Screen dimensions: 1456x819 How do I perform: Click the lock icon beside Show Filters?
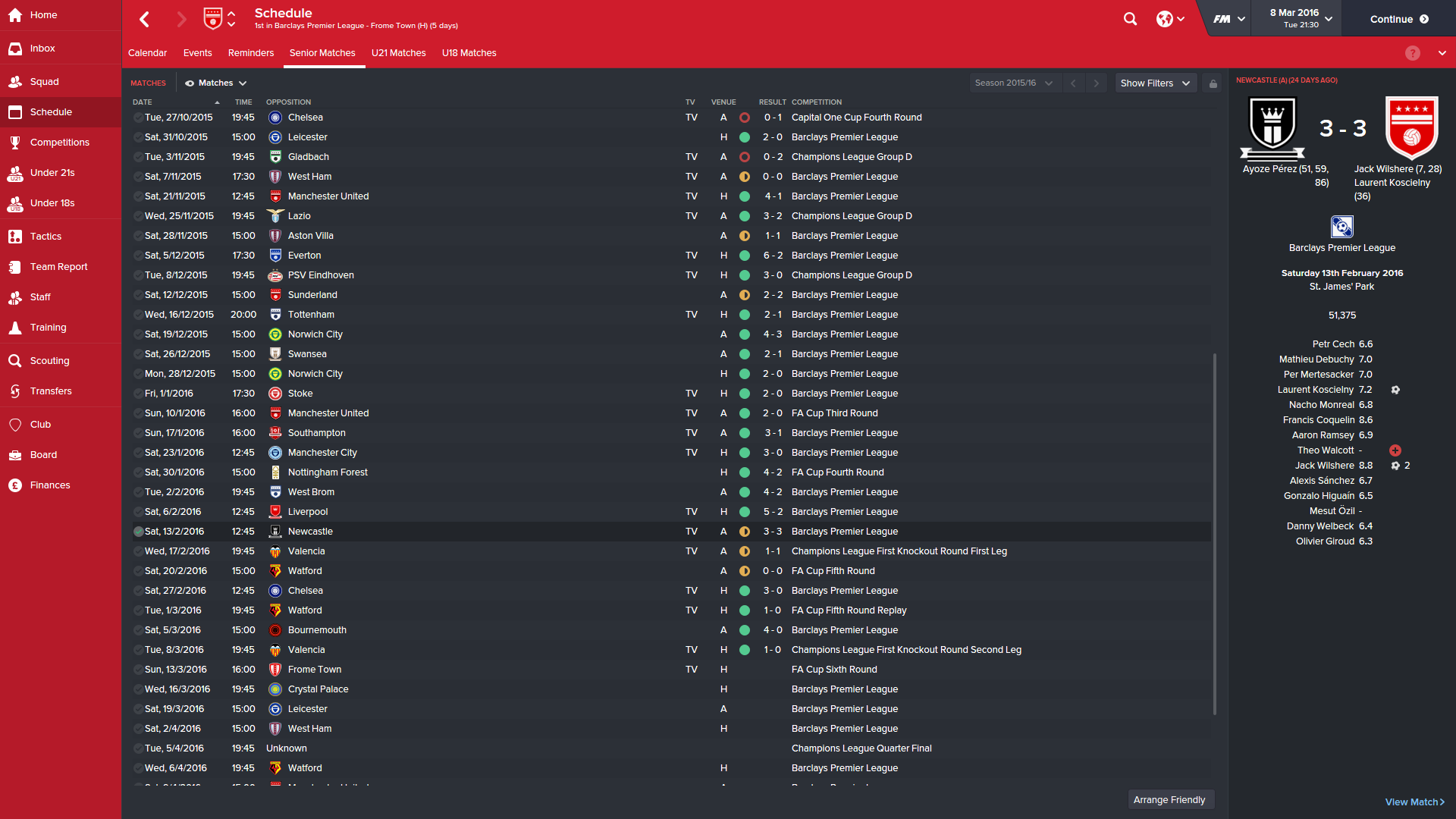pos(1213,83)
